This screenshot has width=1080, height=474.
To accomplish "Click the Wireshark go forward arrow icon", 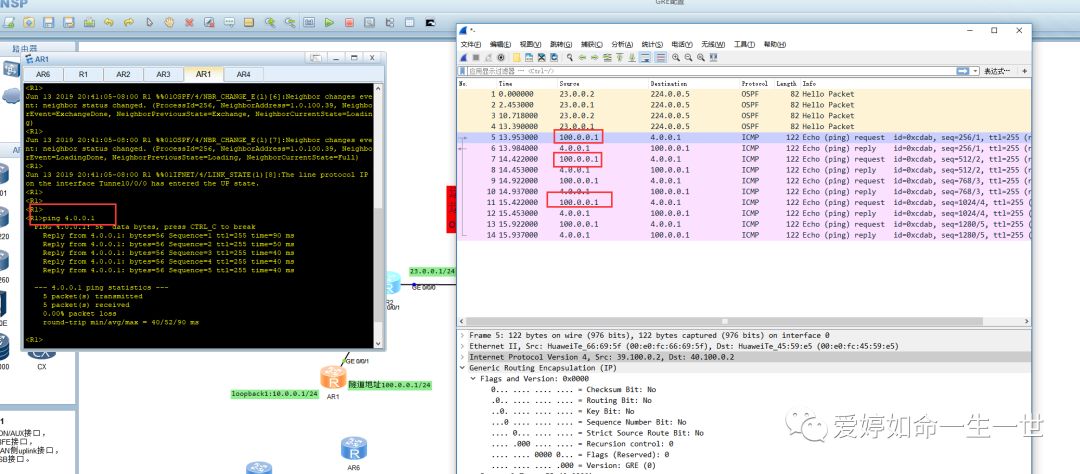I will [x=594, y=57].
